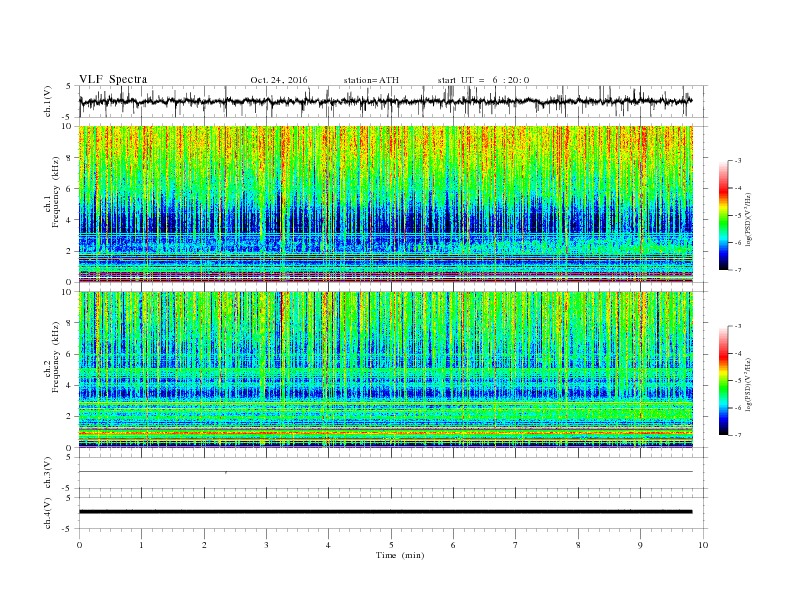
Task: Click time-axis tick label "9" at bottom
Action: 640,545
